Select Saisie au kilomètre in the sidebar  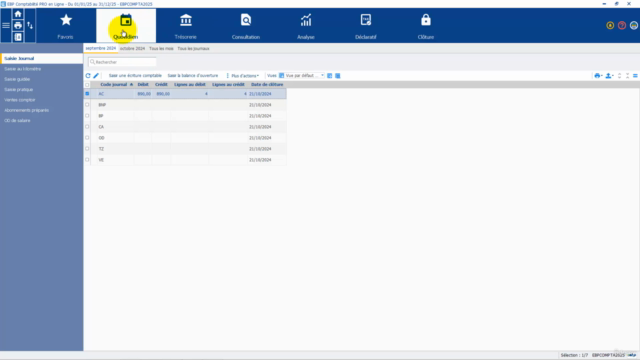(x=22, y=69)
